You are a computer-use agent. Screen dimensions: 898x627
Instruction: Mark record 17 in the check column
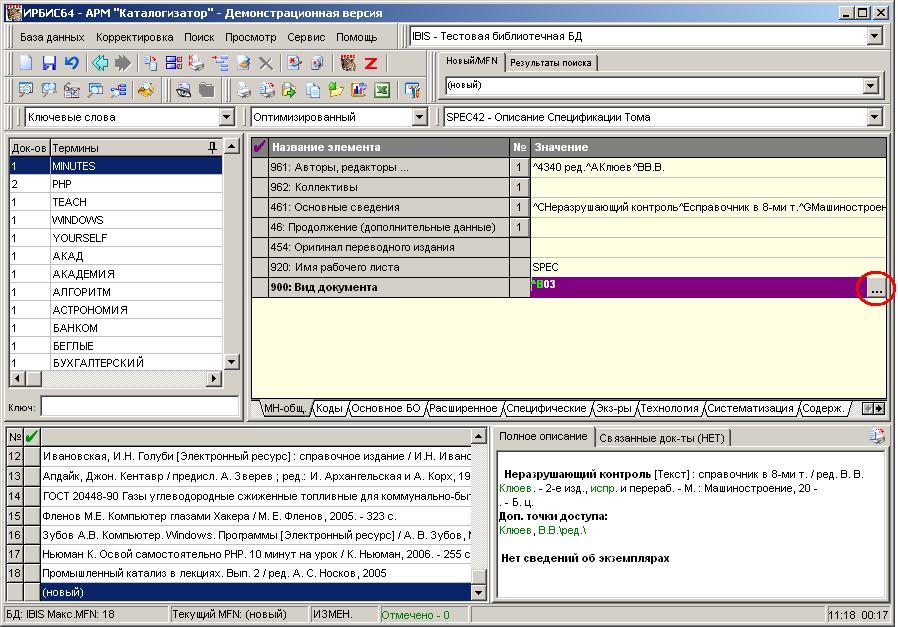click(32, 554)
